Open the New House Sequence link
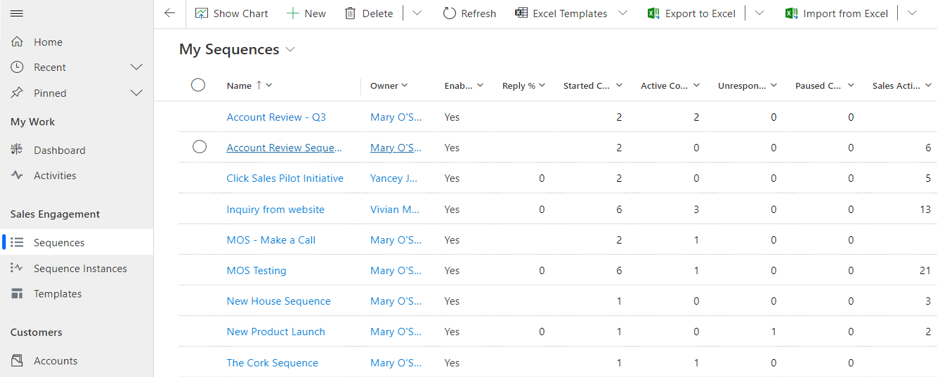The width and height of the screenshot is (937, 377). click(x=278, y=301)
